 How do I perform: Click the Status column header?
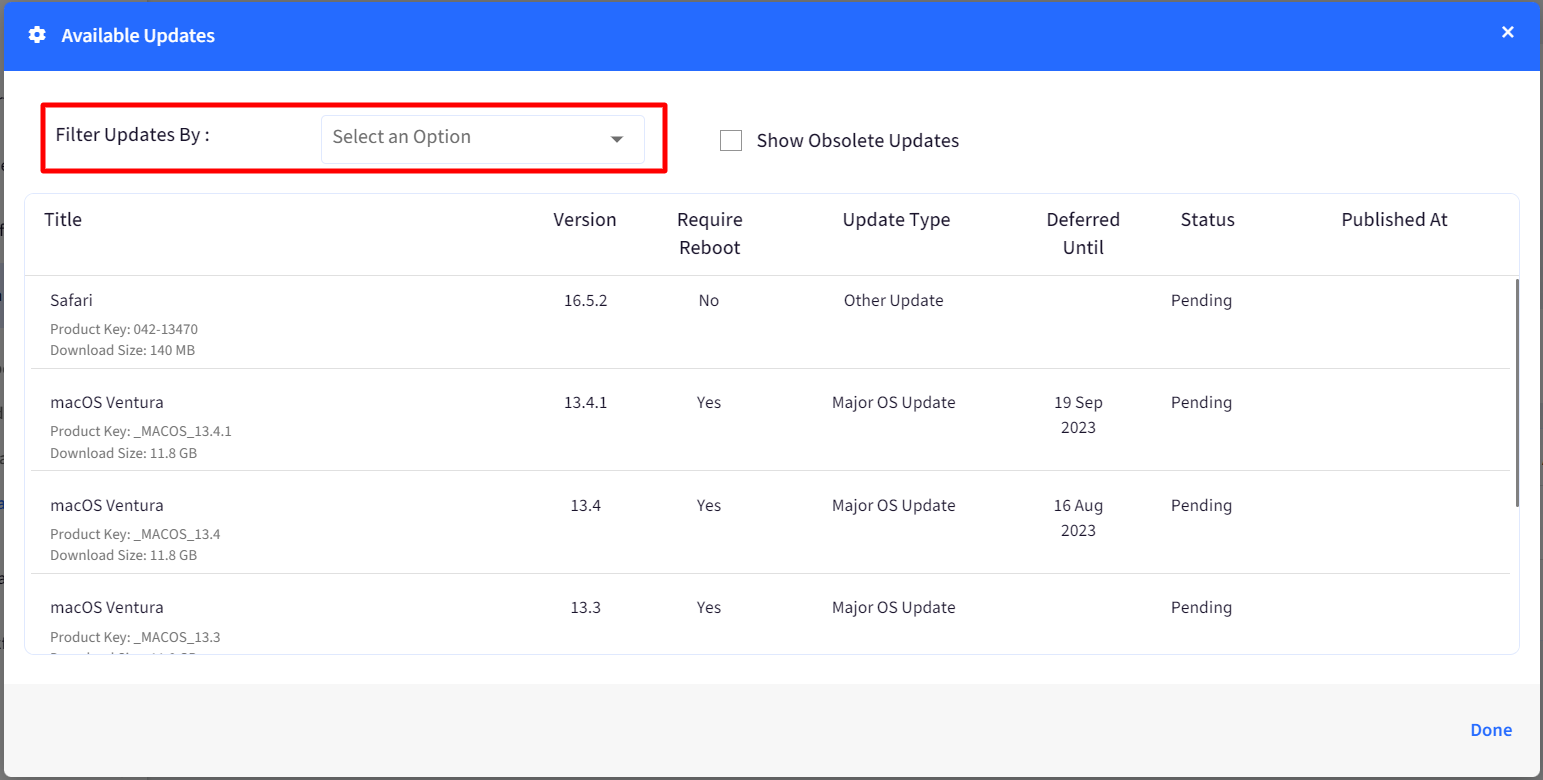(x=1207, y=220)
